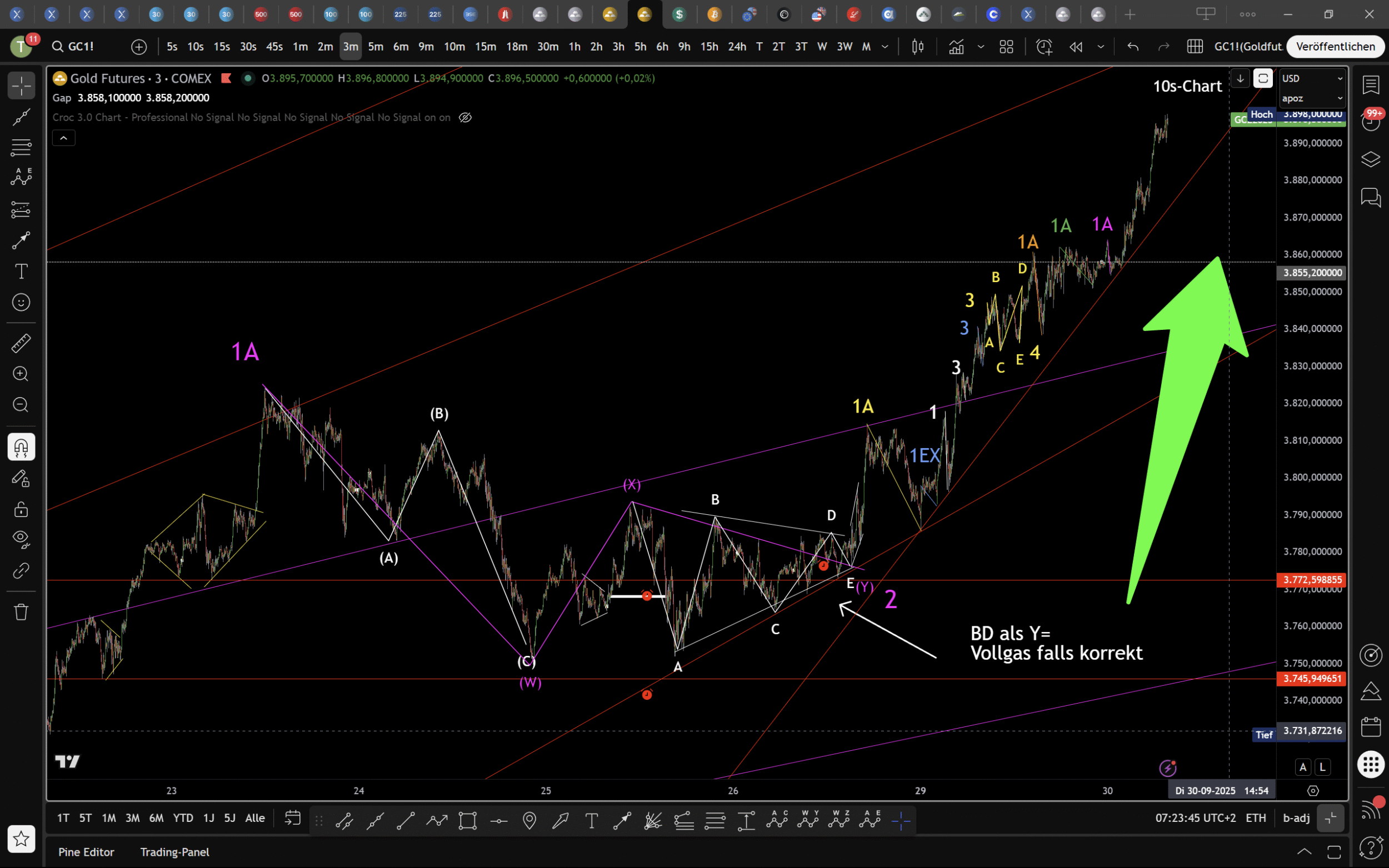Expand the timeframe list chevron after M
The height and width of the screenshot is (868, 1389).
[x=885, y=47]
